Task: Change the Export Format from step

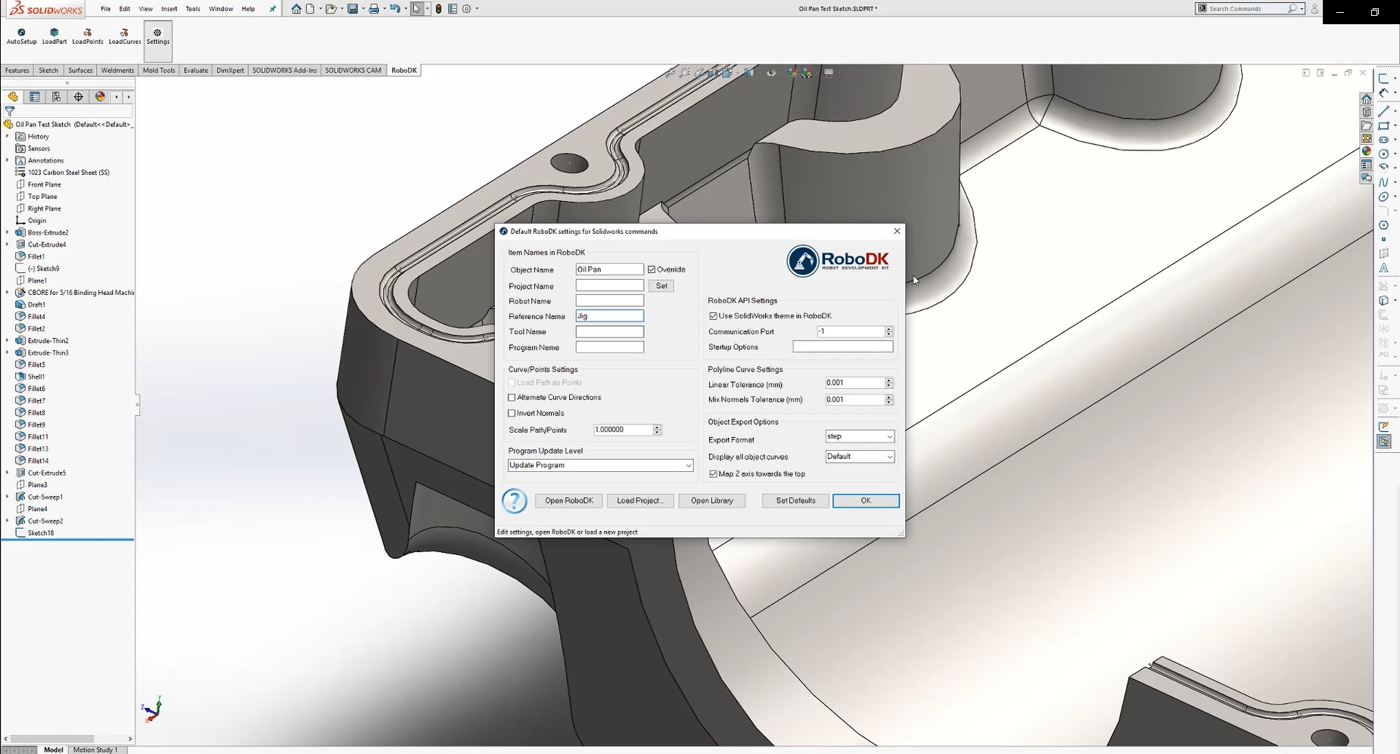Action: pos(889,436)
